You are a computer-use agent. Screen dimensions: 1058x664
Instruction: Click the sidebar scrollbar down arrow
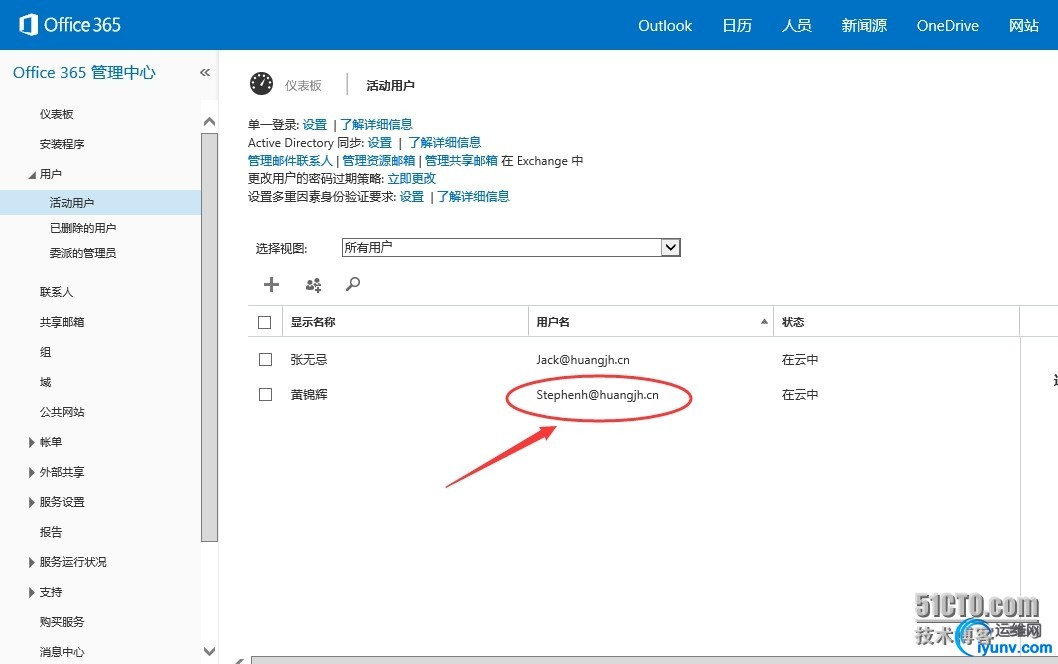209,651
